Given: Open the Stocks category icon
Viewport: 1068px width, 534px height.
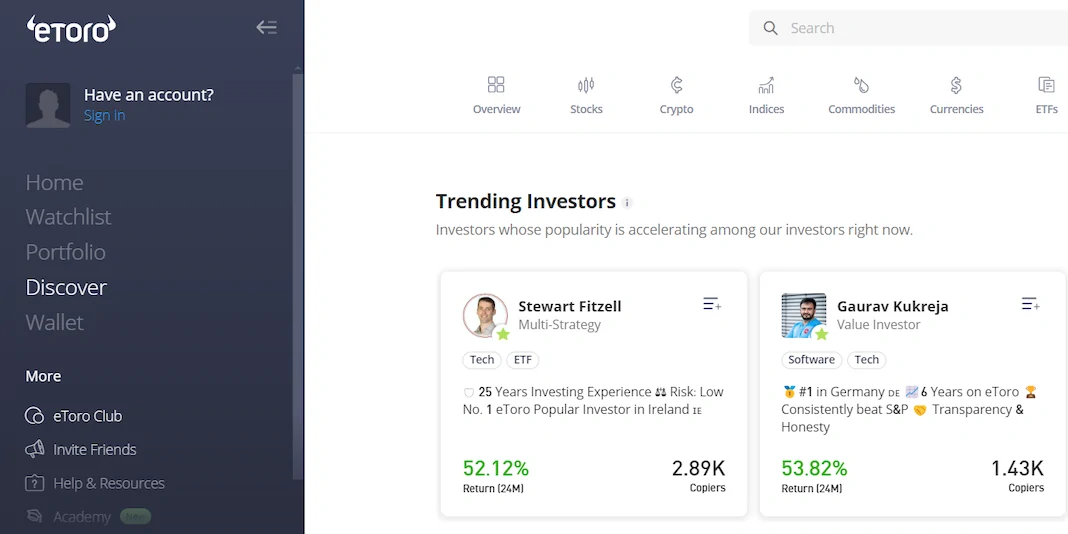Looking at the screenshot, I should (x=586, y=85).
